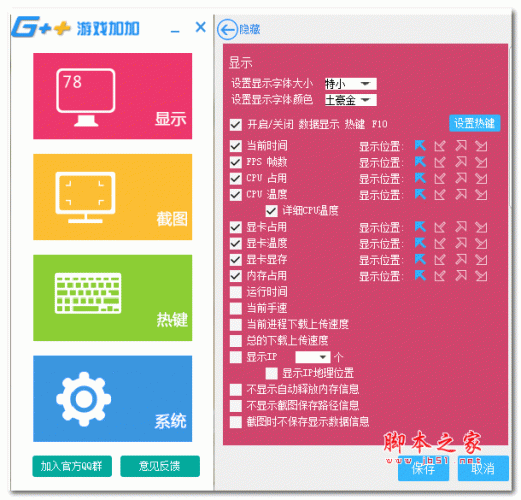Set FPS 帧数 position to top-right arrow
This screenshot has height=500, width=521.
(x=461, y=162)
